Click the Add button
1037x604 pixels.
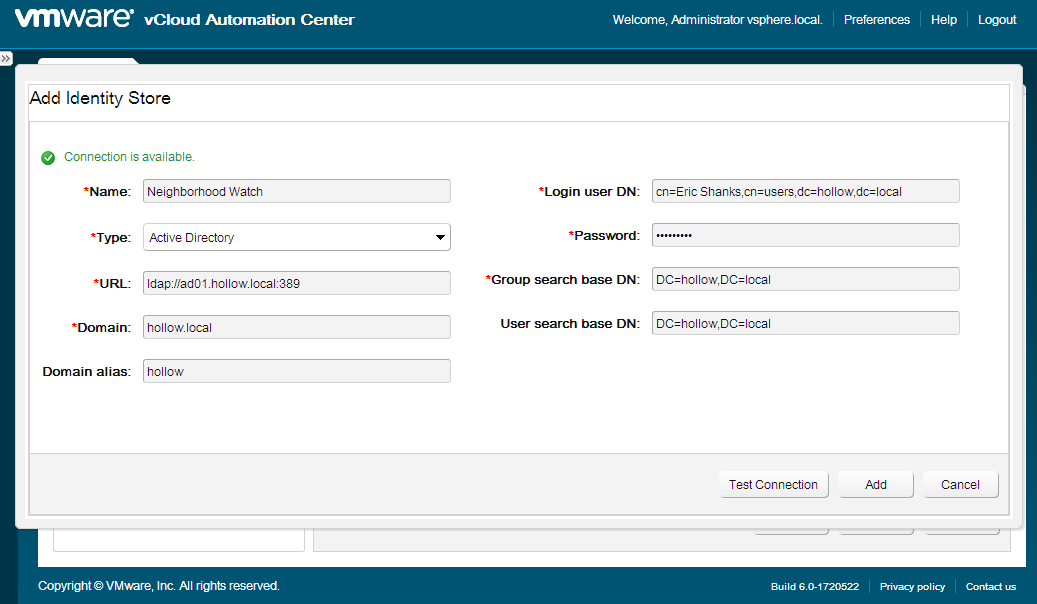(x=875, y=484)
